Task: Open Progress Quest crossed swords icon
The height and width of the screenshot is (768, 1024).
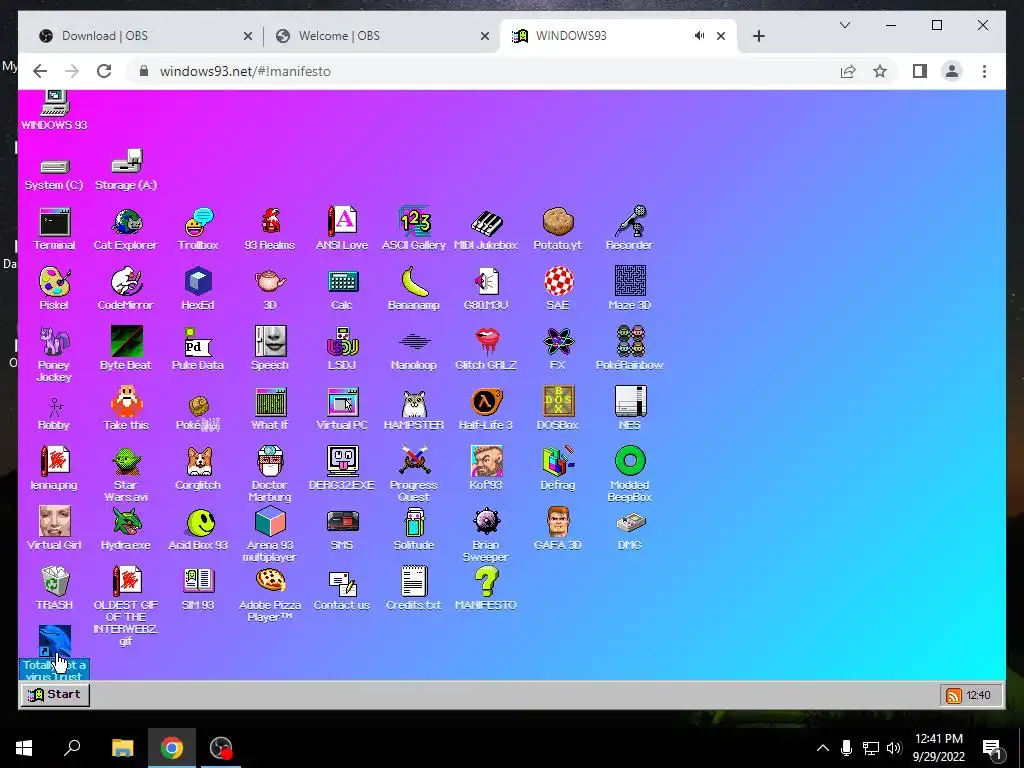Action: tap(413, 474)
